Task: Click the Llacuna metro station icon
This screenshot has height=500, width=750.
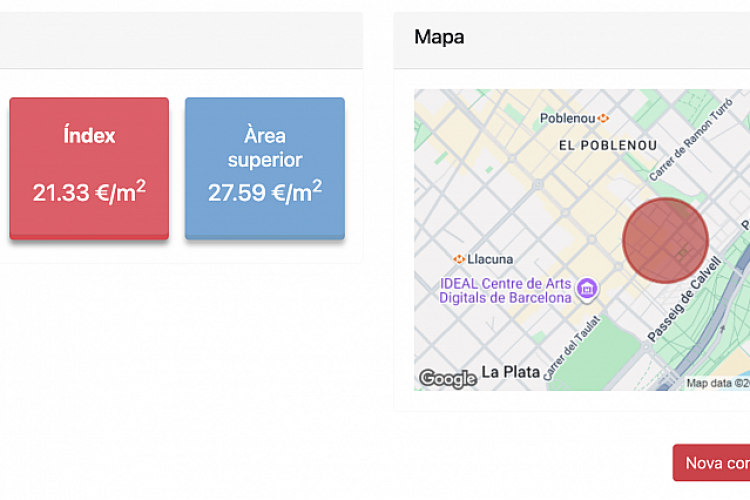Action: click(x=459, y=259)
